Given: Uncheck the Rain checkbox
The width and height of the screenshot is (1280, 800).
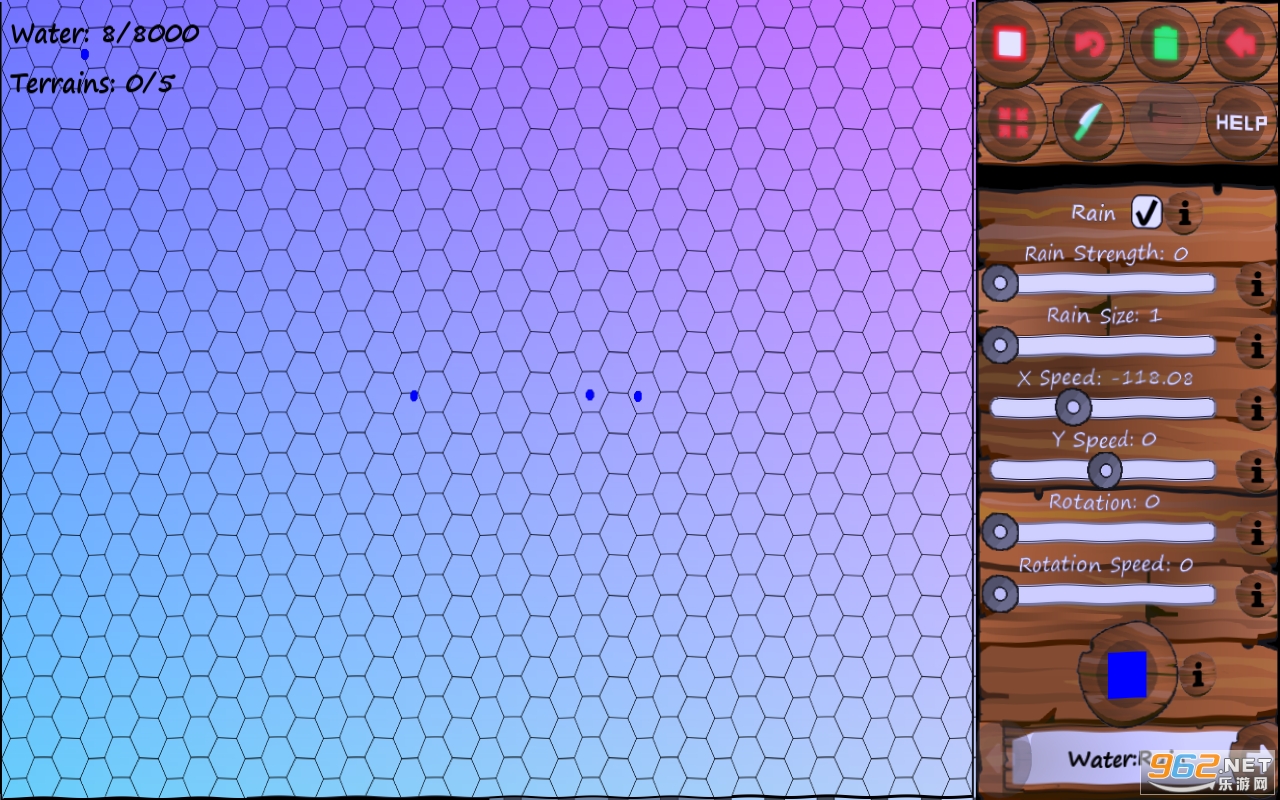Looking at the screenshot, I should tap(1146, 212).
